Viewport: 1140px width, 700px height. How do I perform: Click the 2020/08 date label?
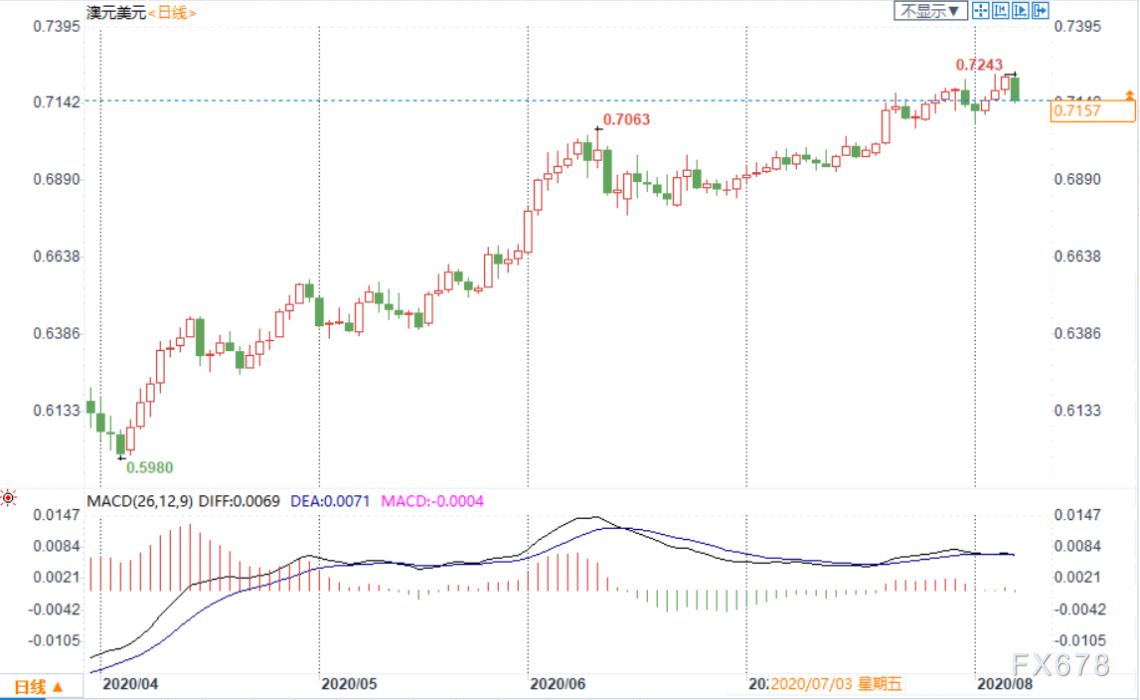[x=1004, y=684]
